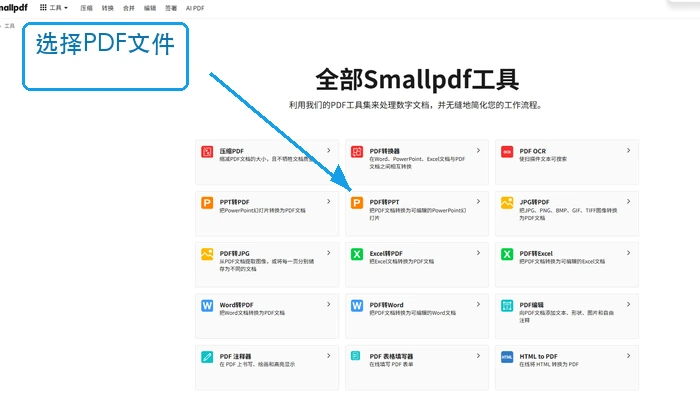
Task: Expand the PDF OCR card chevron
Action: [628, 150]
